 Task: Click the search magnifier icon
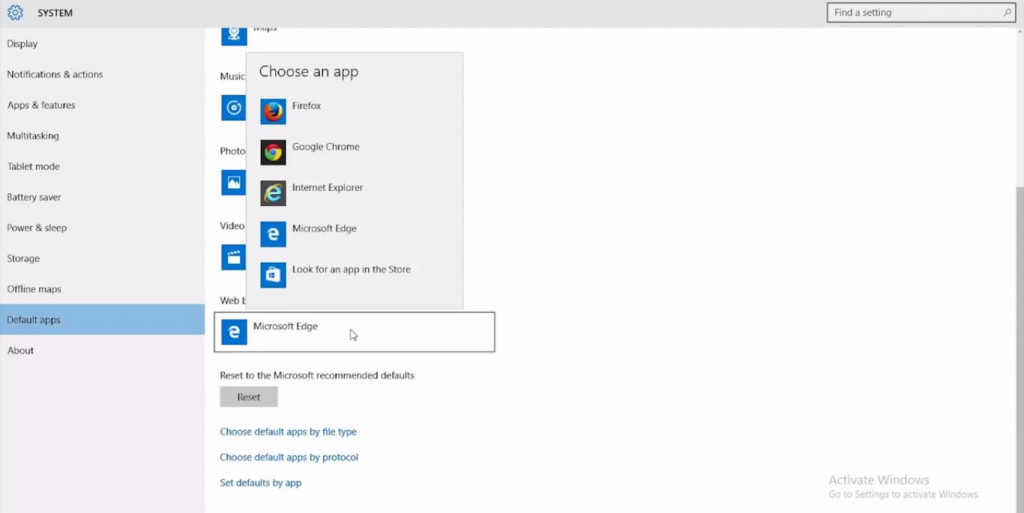pos(1007,12)
